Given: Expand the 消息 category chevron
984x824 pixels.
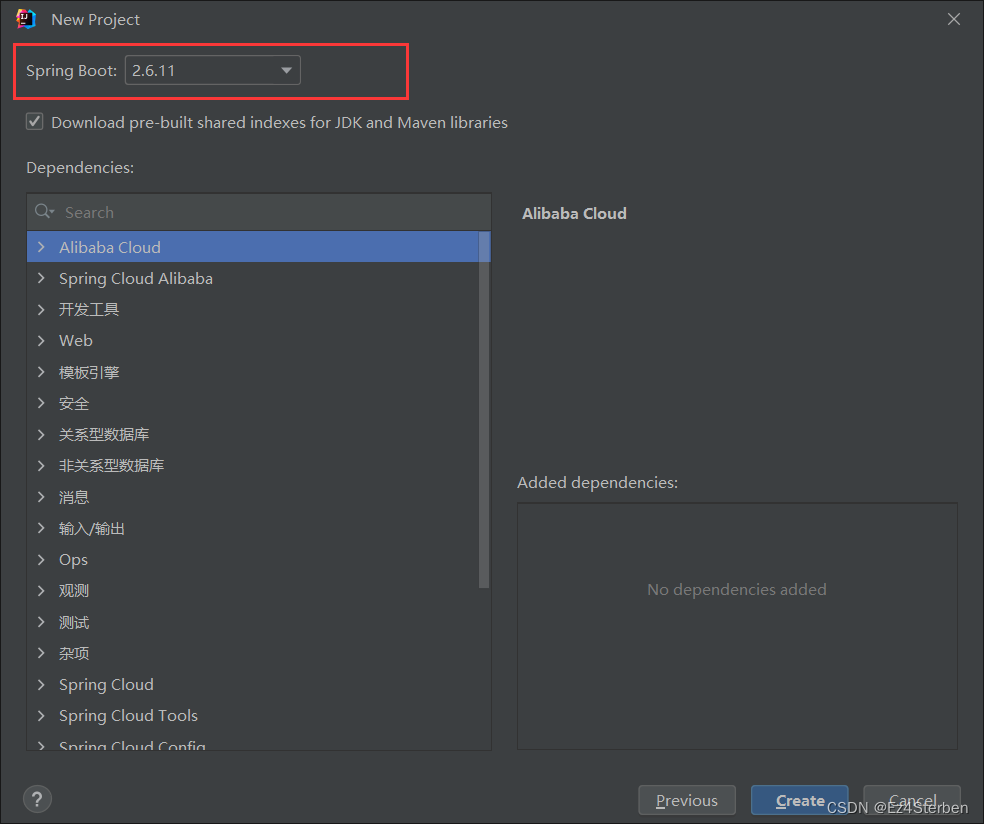Looking at the screenshot, I should [x=41, y=497].
